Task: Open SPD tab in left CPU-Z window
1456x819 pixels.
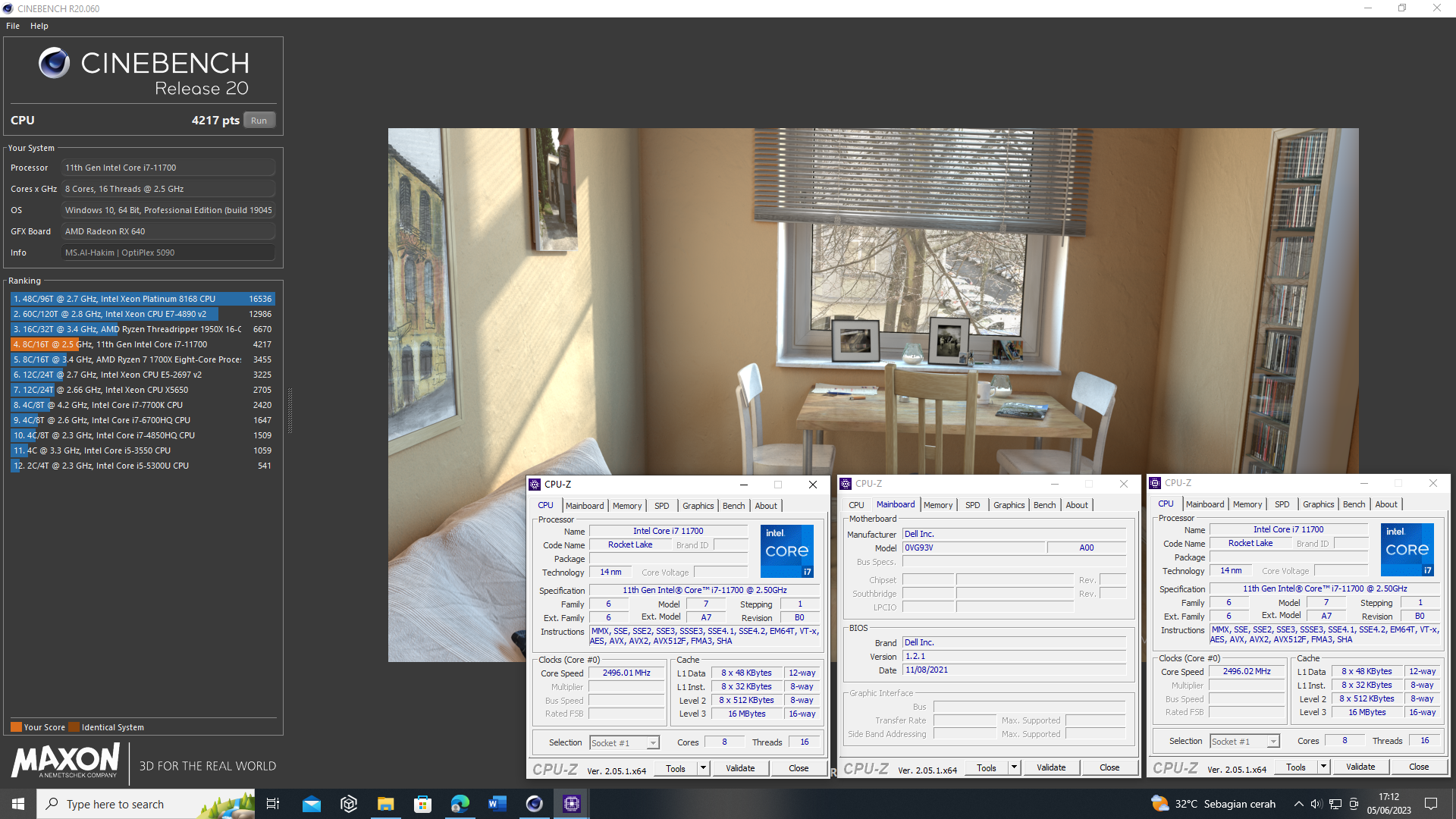Action: click(x=662, y=506)
